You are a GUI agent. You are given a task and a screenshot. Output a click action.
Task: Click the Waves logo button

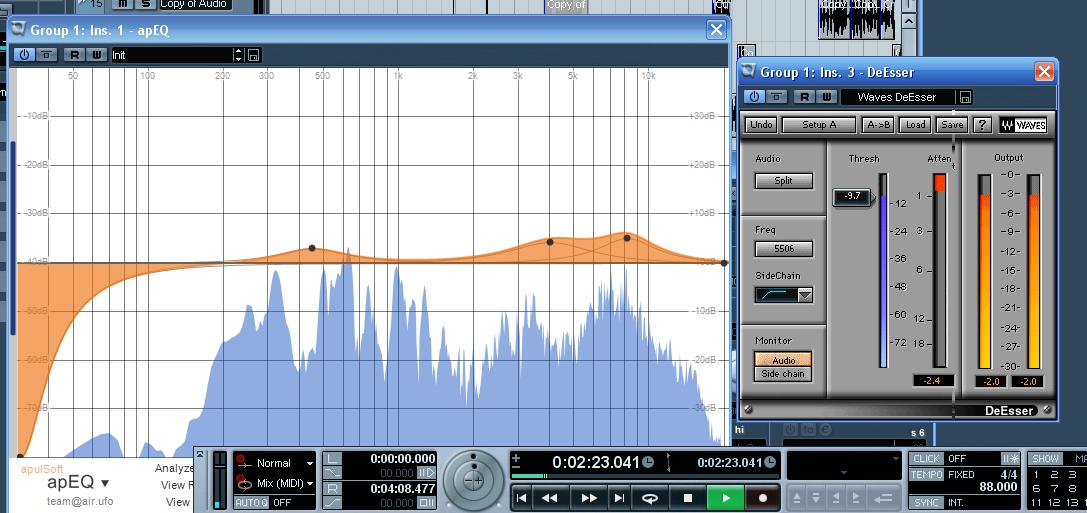1023,125
